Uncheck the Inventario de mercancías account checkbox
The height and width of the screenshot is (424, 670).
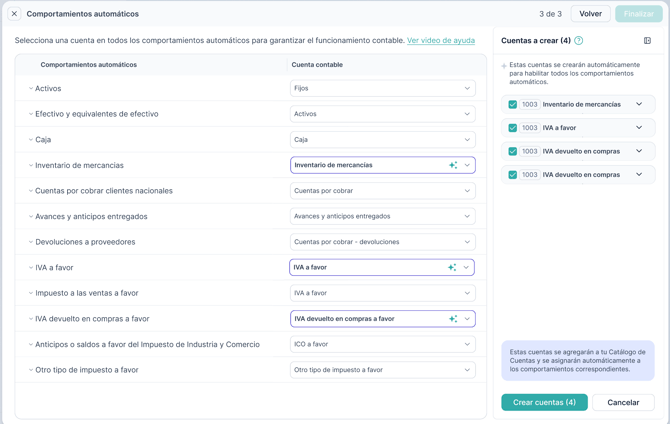coord(513,104)
